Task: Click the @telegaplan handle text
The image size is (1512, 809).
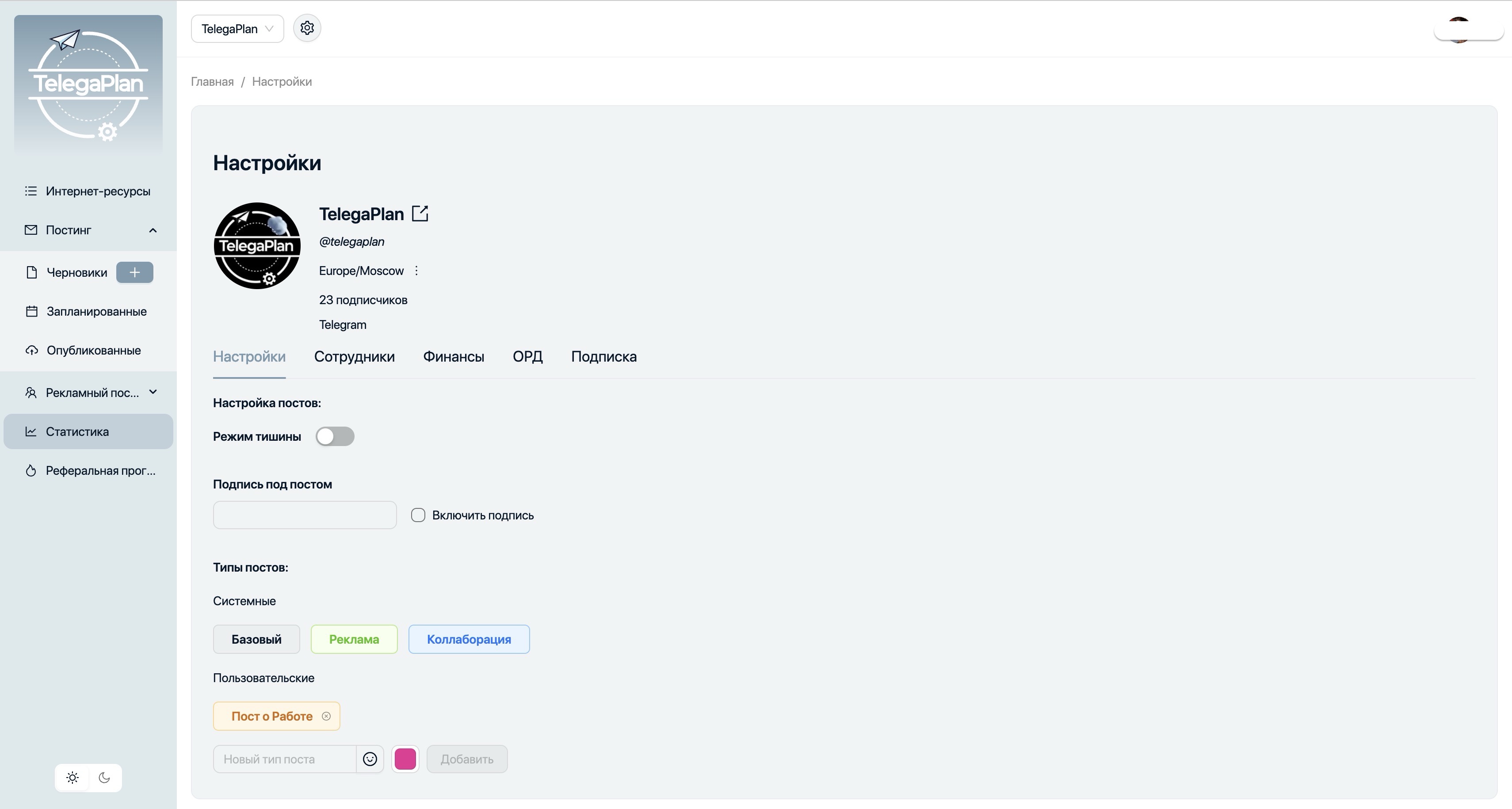Action: [351, 242]
